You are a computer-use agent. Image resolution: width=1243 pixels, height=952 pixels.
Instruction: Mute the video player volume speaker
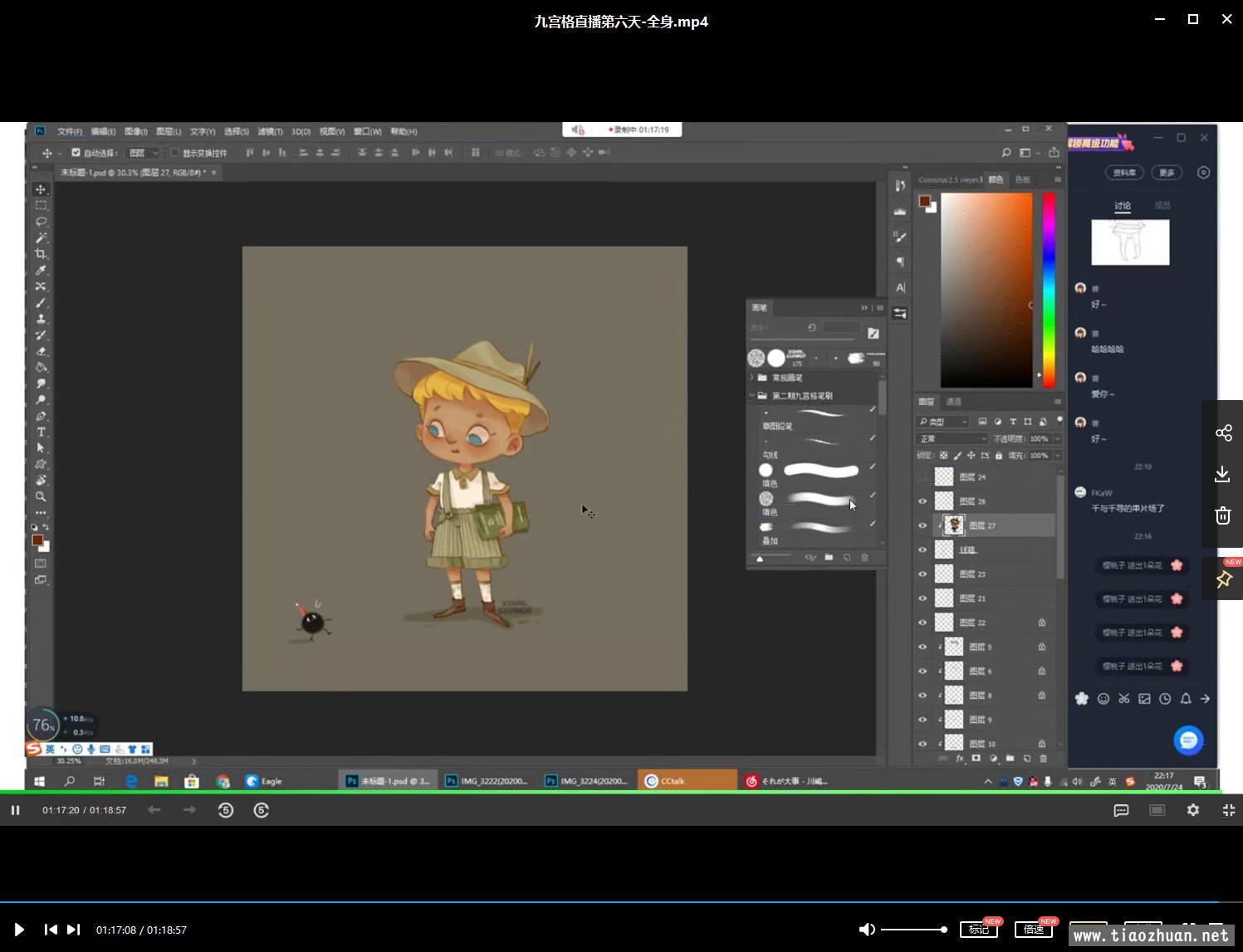(x=866, y=930)
